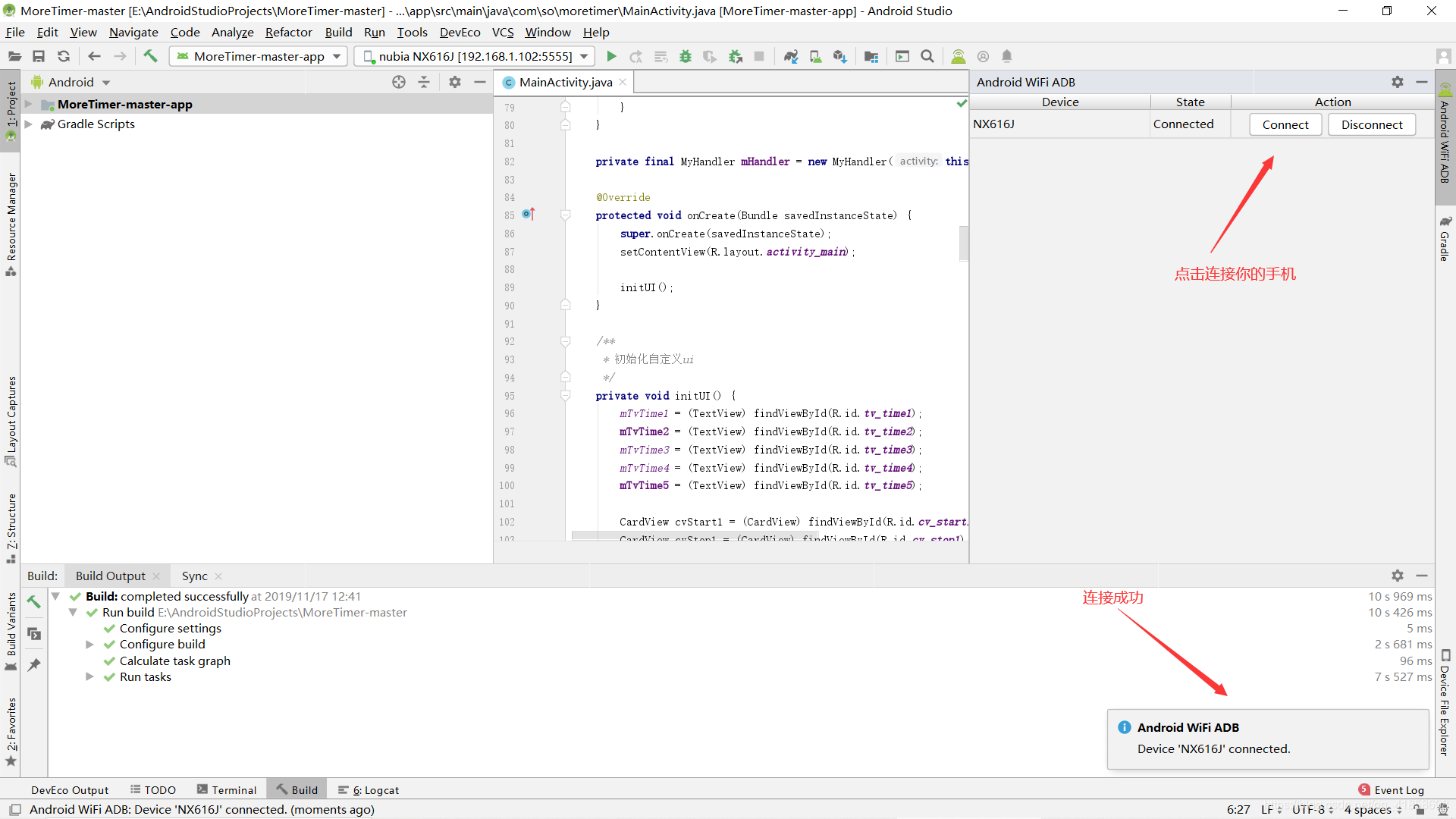Click the Run/Play button in toolbar

[x=612, y=57]
